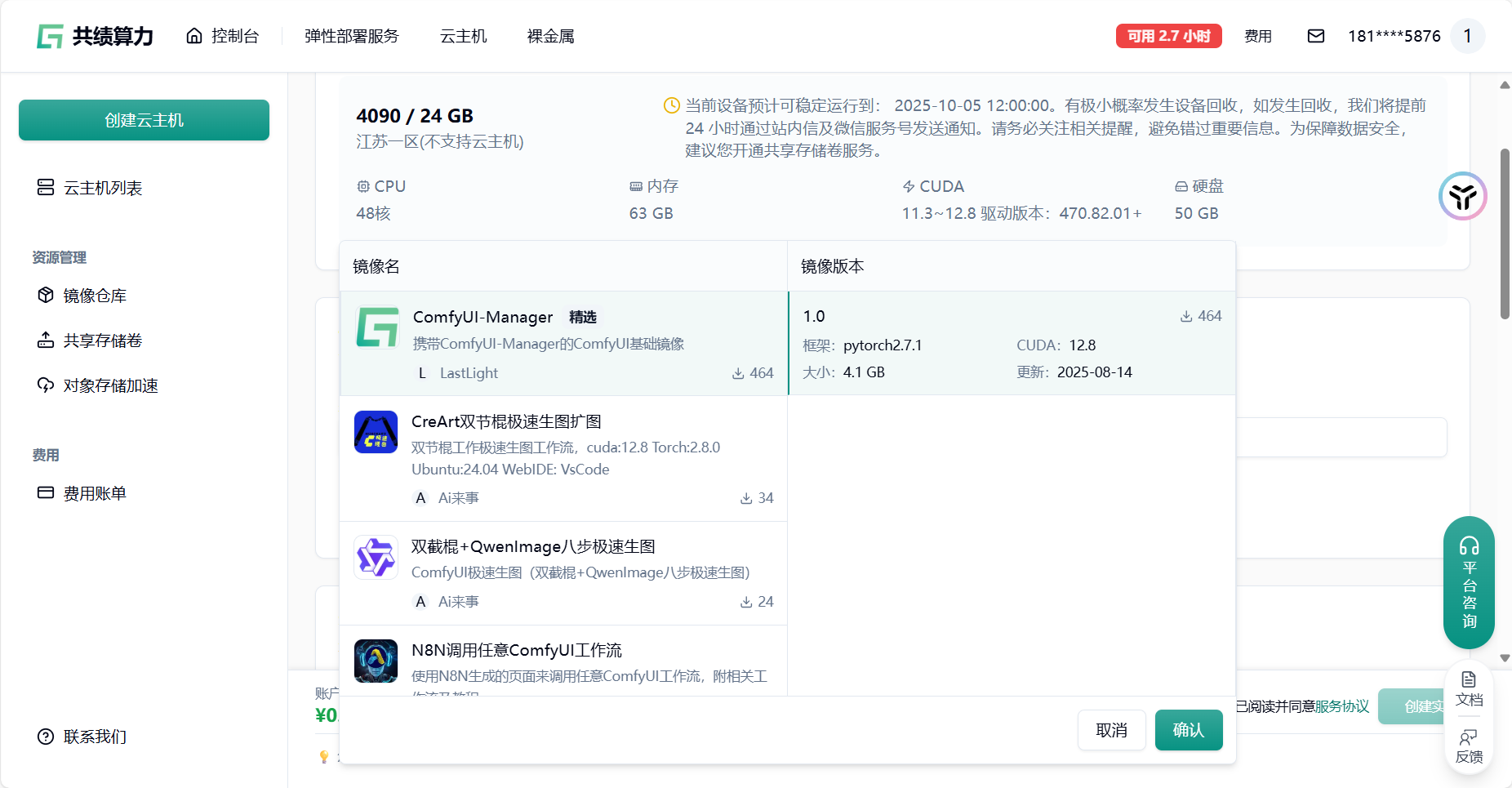Click the 服务协议 link
Screen dimensions: 1512x788
pos(1341,706)
